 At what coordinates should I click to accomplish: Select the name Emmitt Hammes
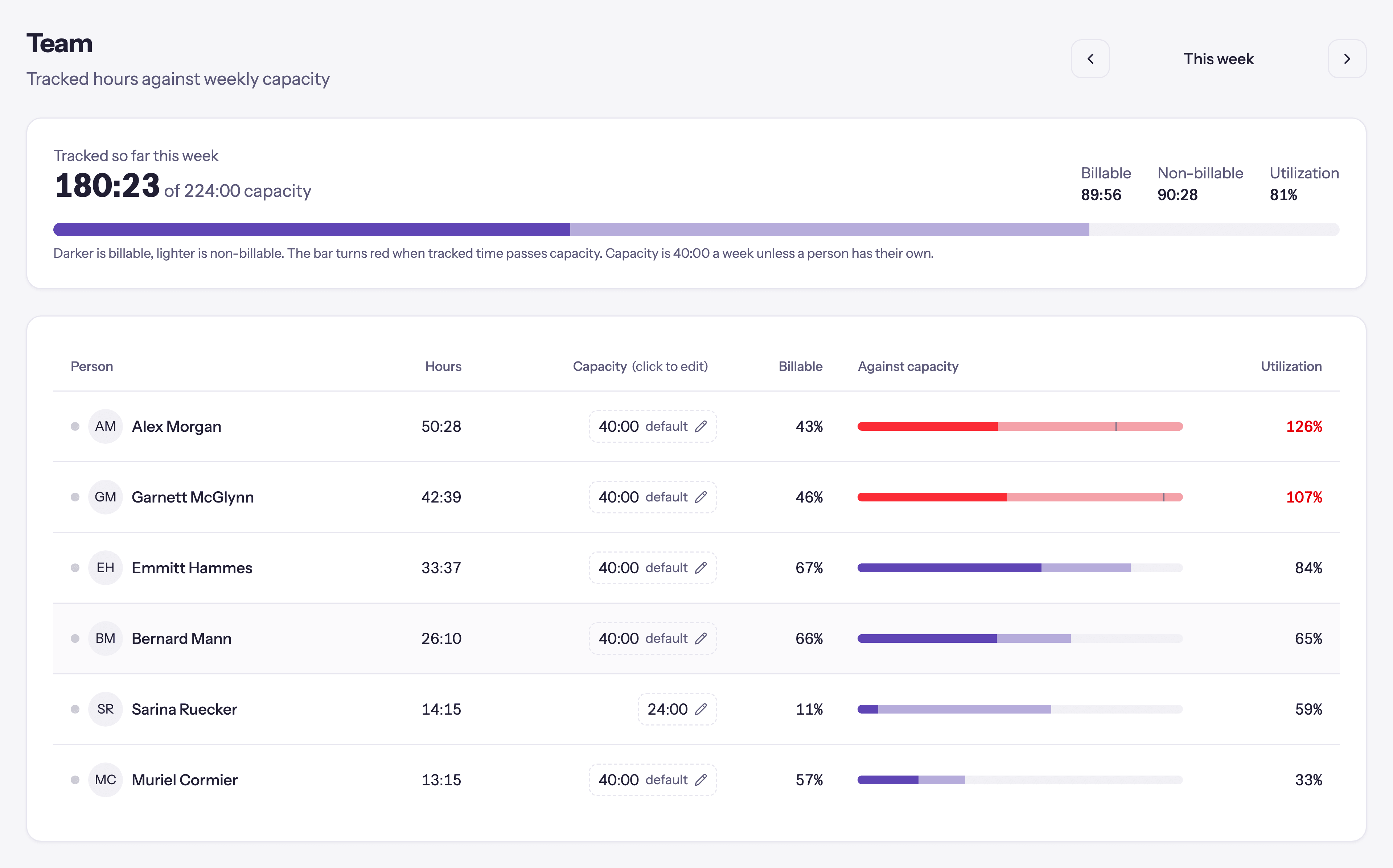click(192, 567)
